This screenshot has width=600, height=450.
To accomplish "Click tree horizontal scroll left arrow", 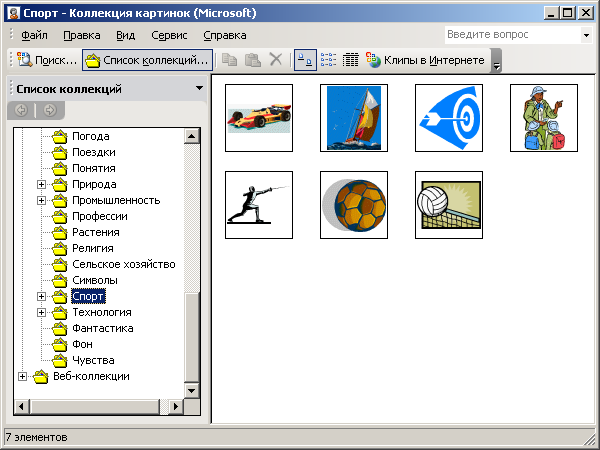I will [21, 406].
